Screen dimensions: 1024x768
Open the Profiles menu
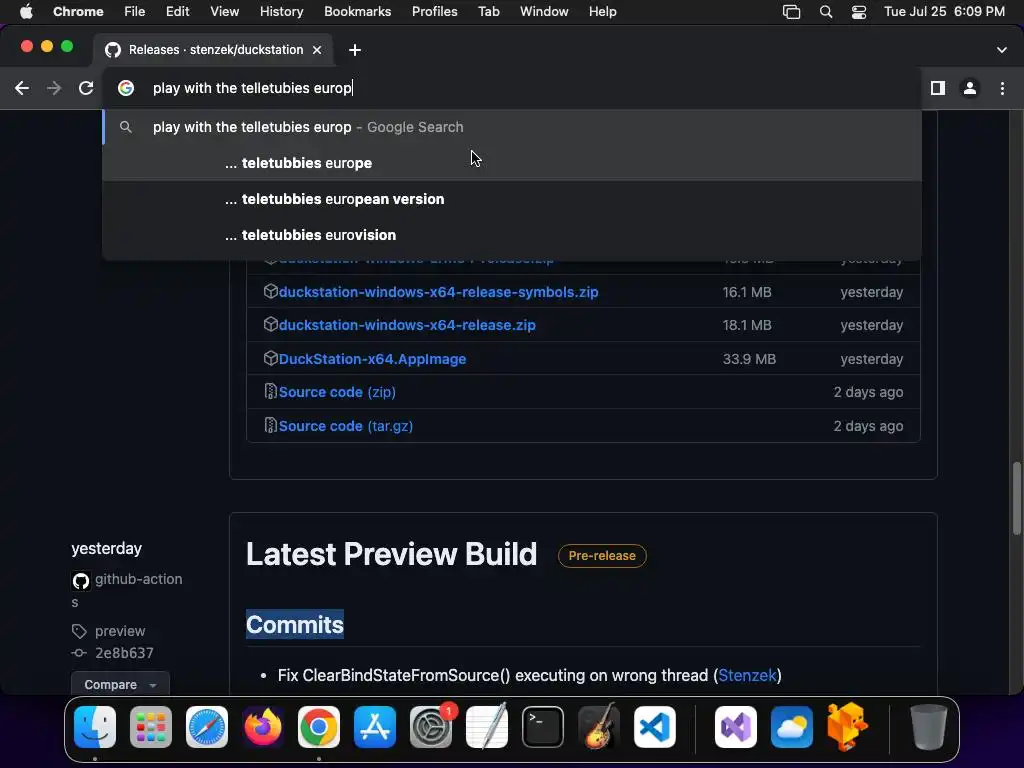click(x=434, y=12)
